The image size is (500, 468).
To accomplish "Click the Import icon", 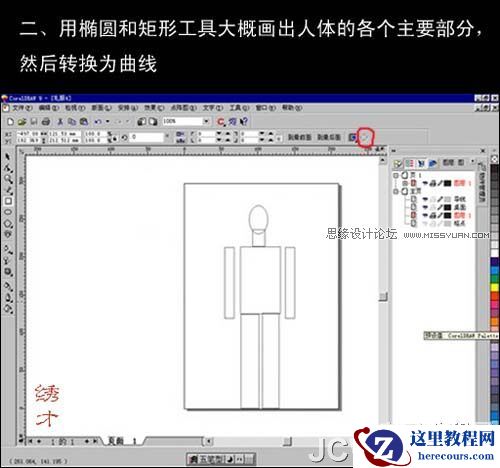I will (142, 122).
